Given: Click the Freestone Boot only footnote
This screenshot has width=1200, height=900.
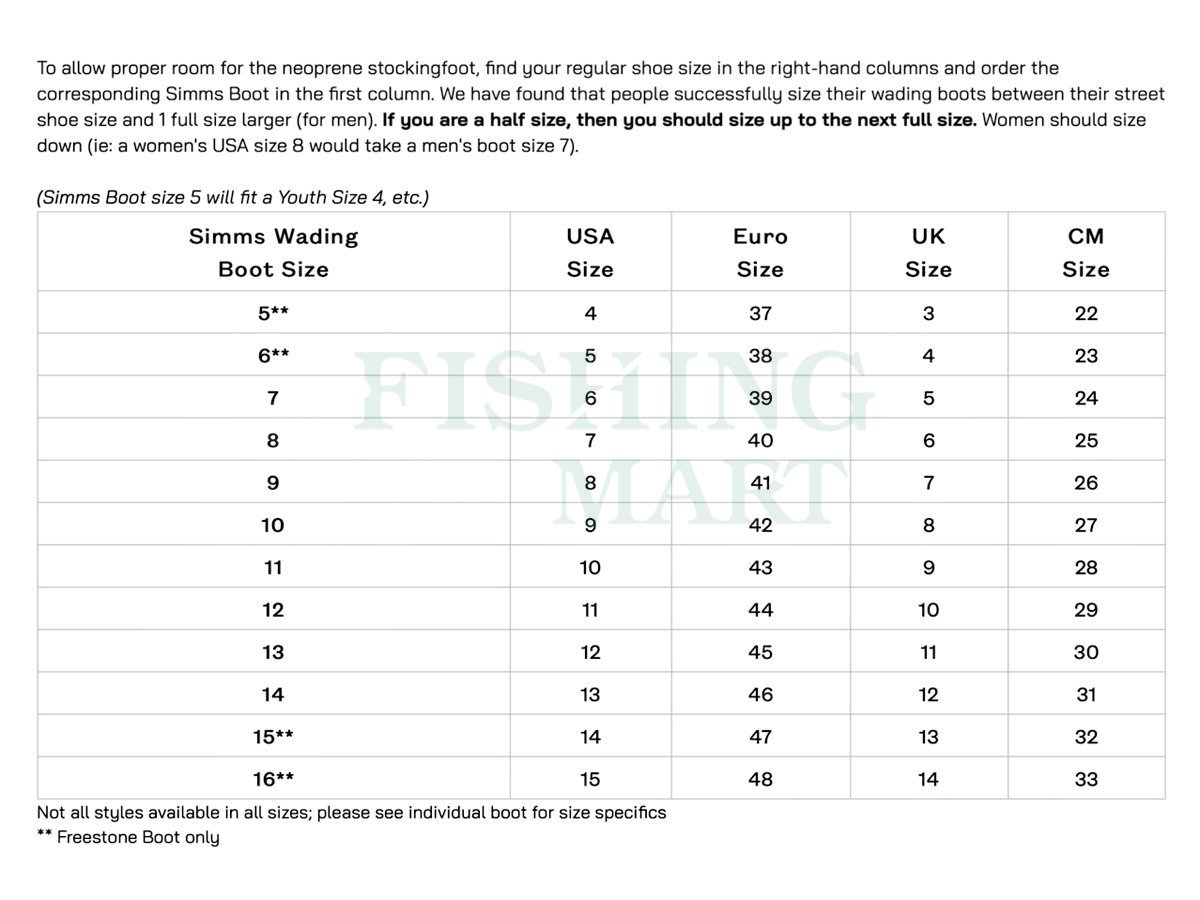Looking at the screenshot, I should (x=128, y=837).
